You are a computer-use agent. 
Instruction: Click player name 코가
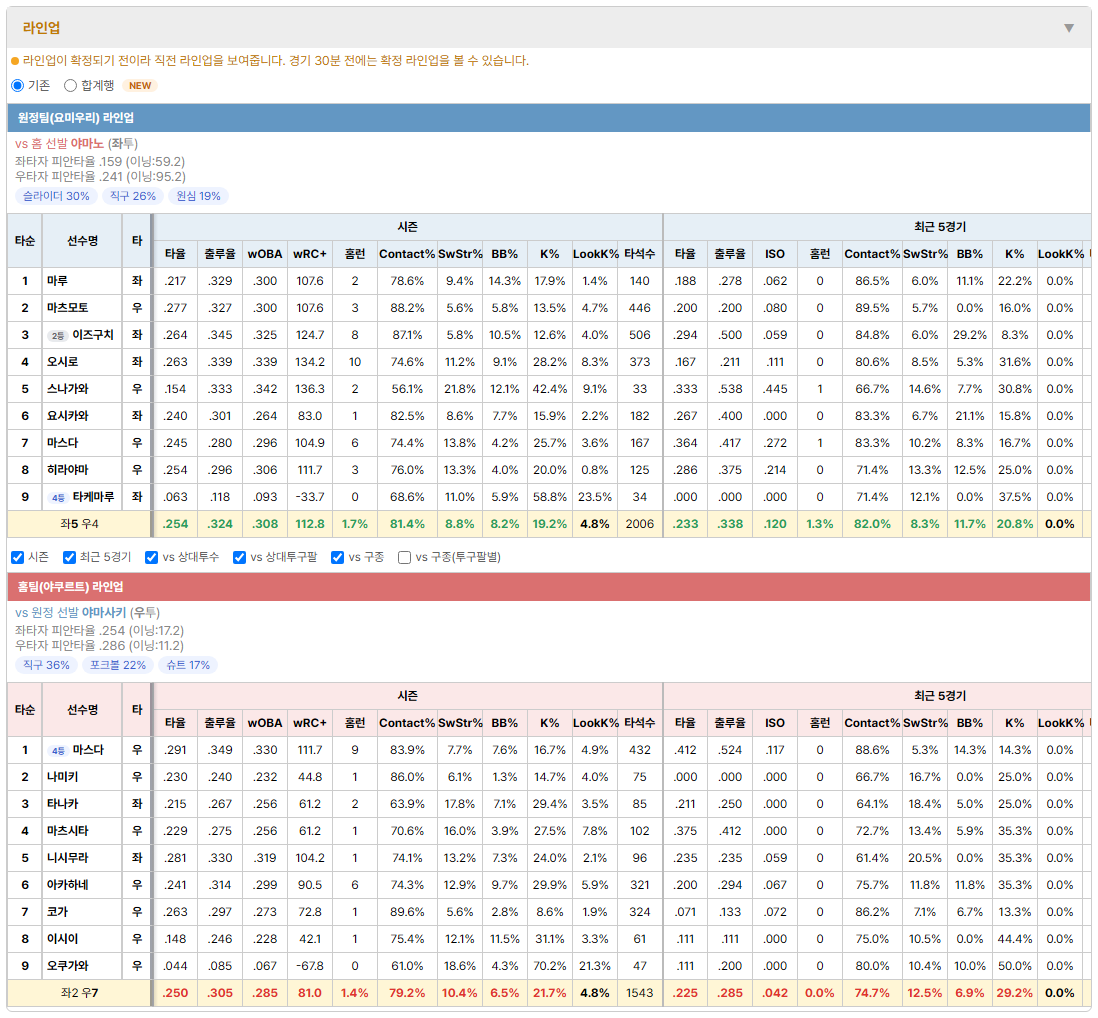[x=57, y=912]
